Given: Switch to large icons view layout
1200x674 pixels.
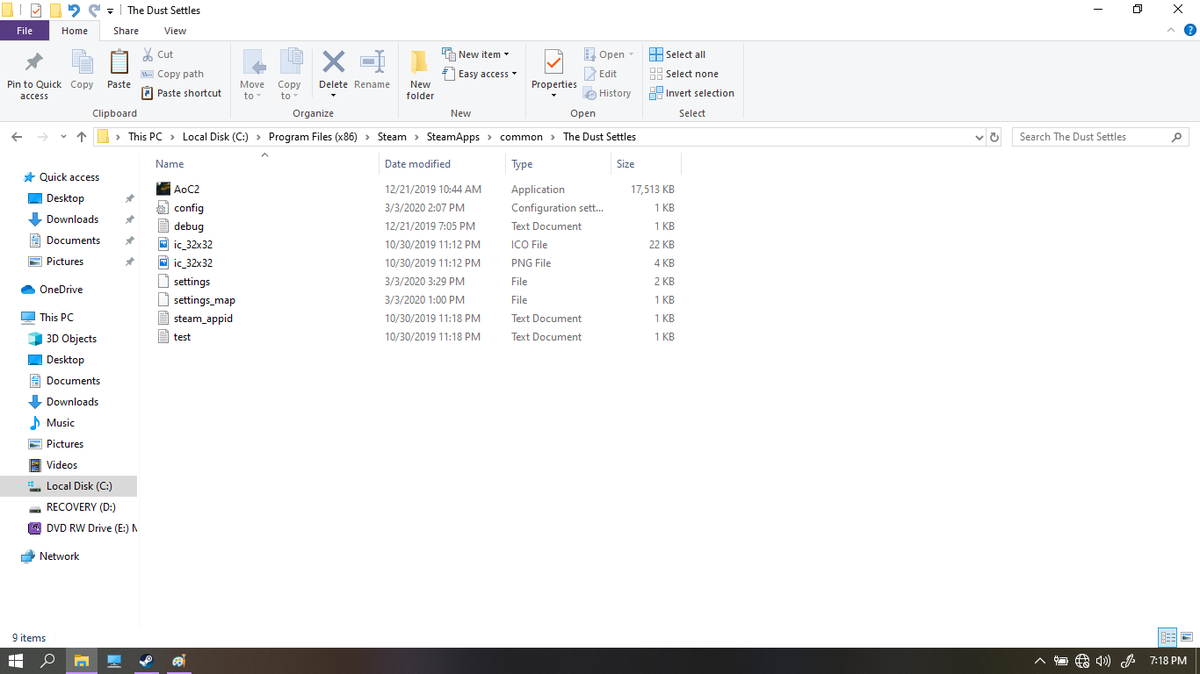Looking at the screenshot, I should pos(1187,637).
